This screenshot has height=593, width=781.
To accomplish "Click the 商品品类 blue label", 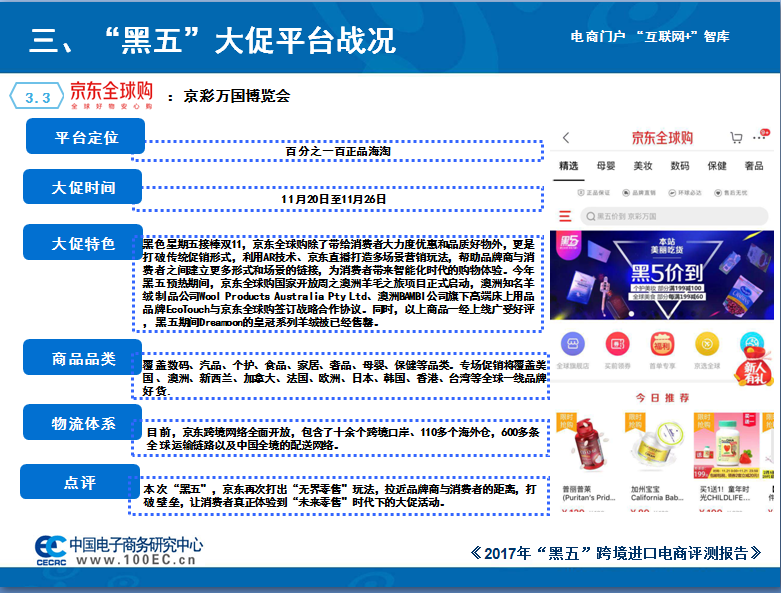I will [83, 357].
